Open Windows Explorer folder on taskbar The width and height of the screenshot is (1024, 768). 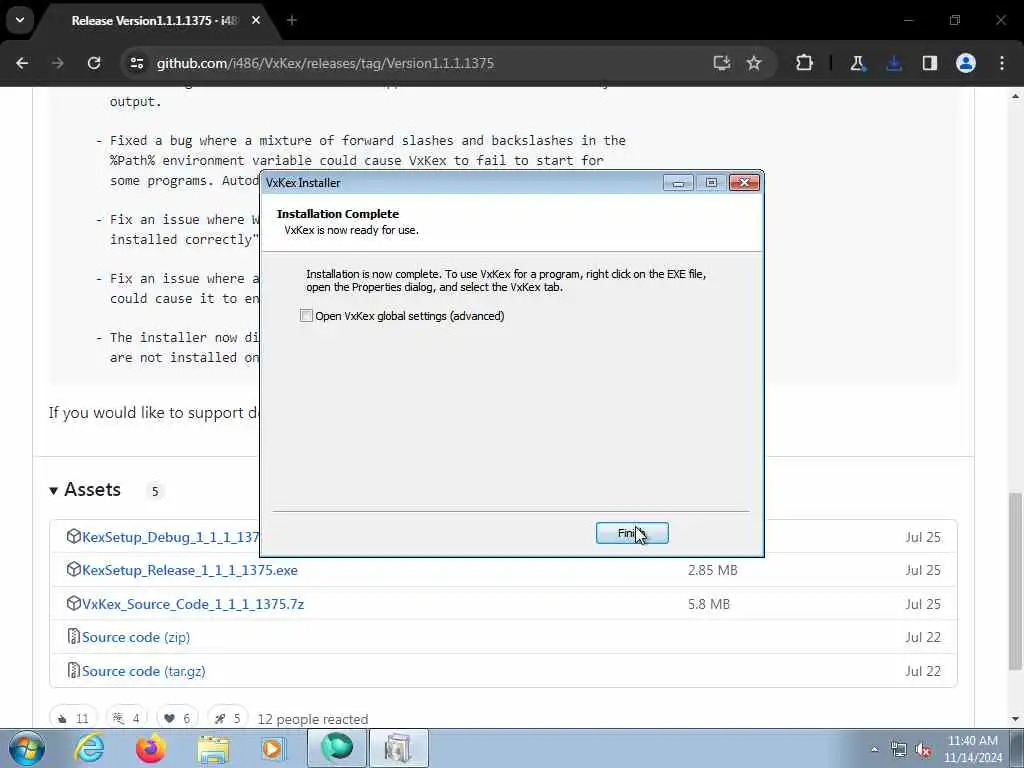tap(213, 749)
